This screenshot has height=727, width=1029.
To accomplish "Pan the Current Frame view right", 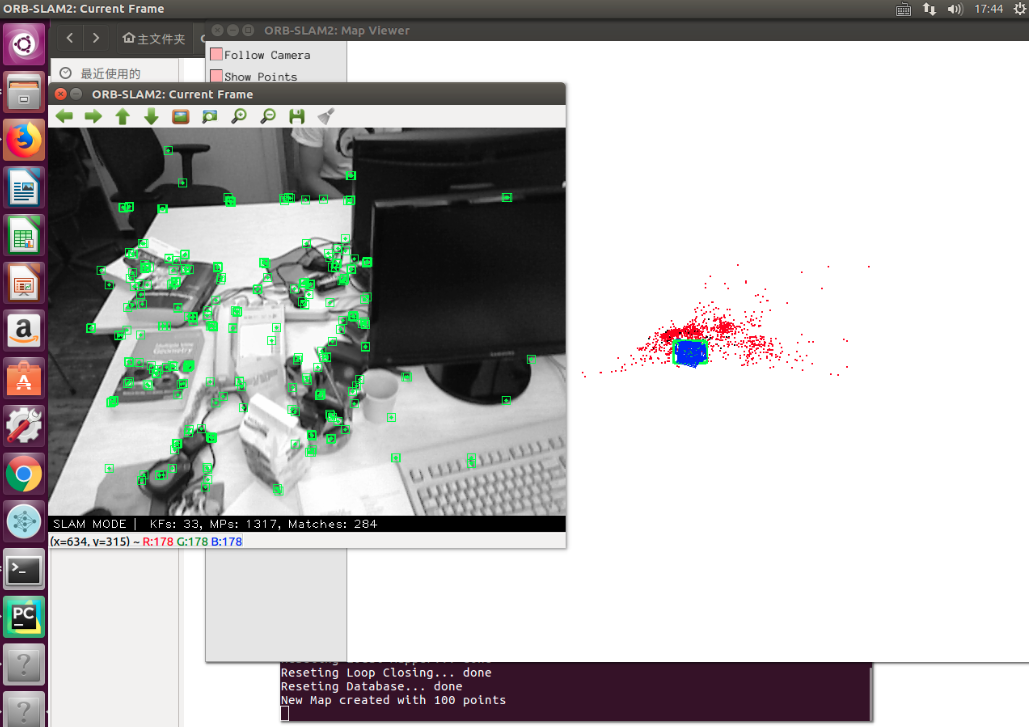I will pos(92,116).
